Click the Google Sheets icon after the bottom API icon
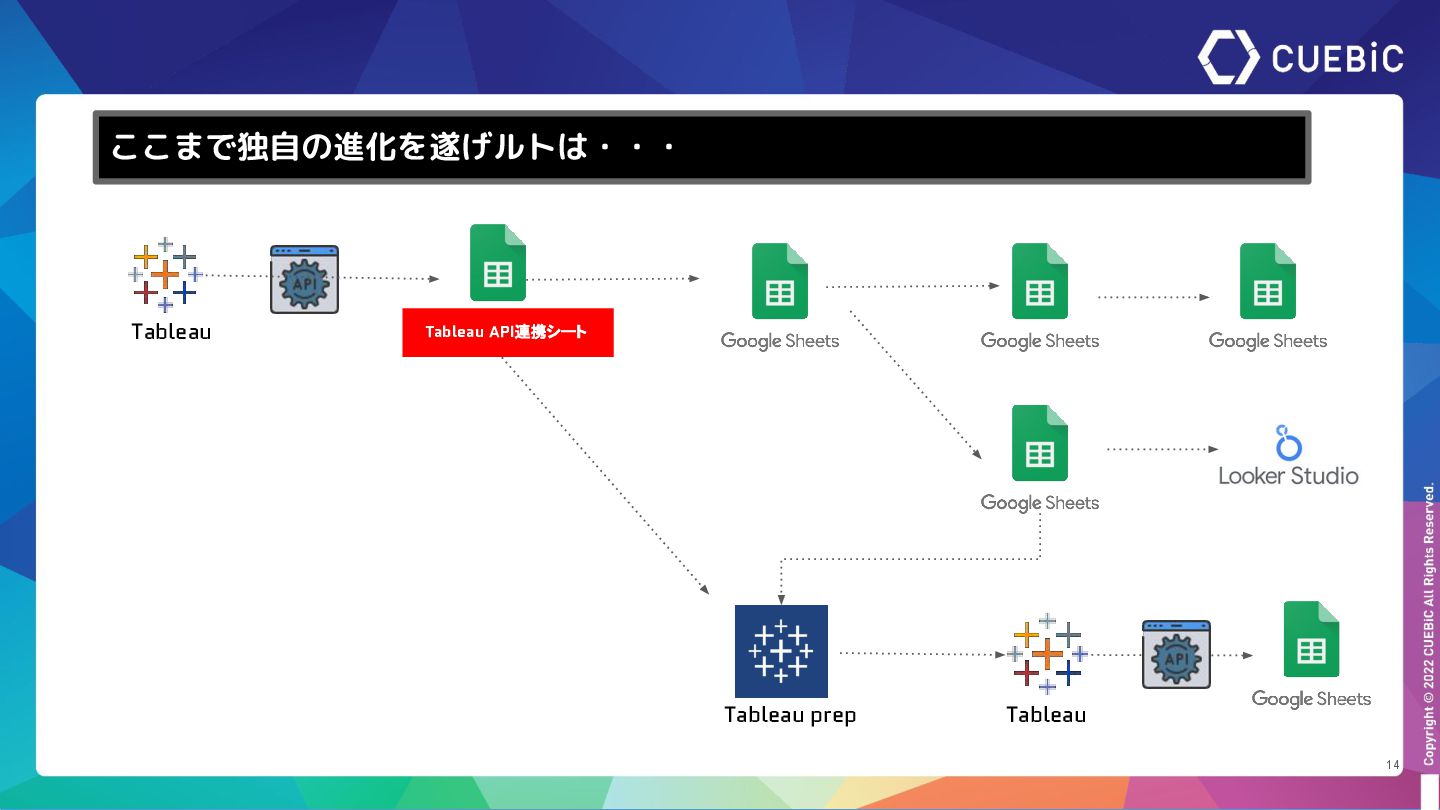Viewport: 1440px width, 810px height. (1311, 639)
